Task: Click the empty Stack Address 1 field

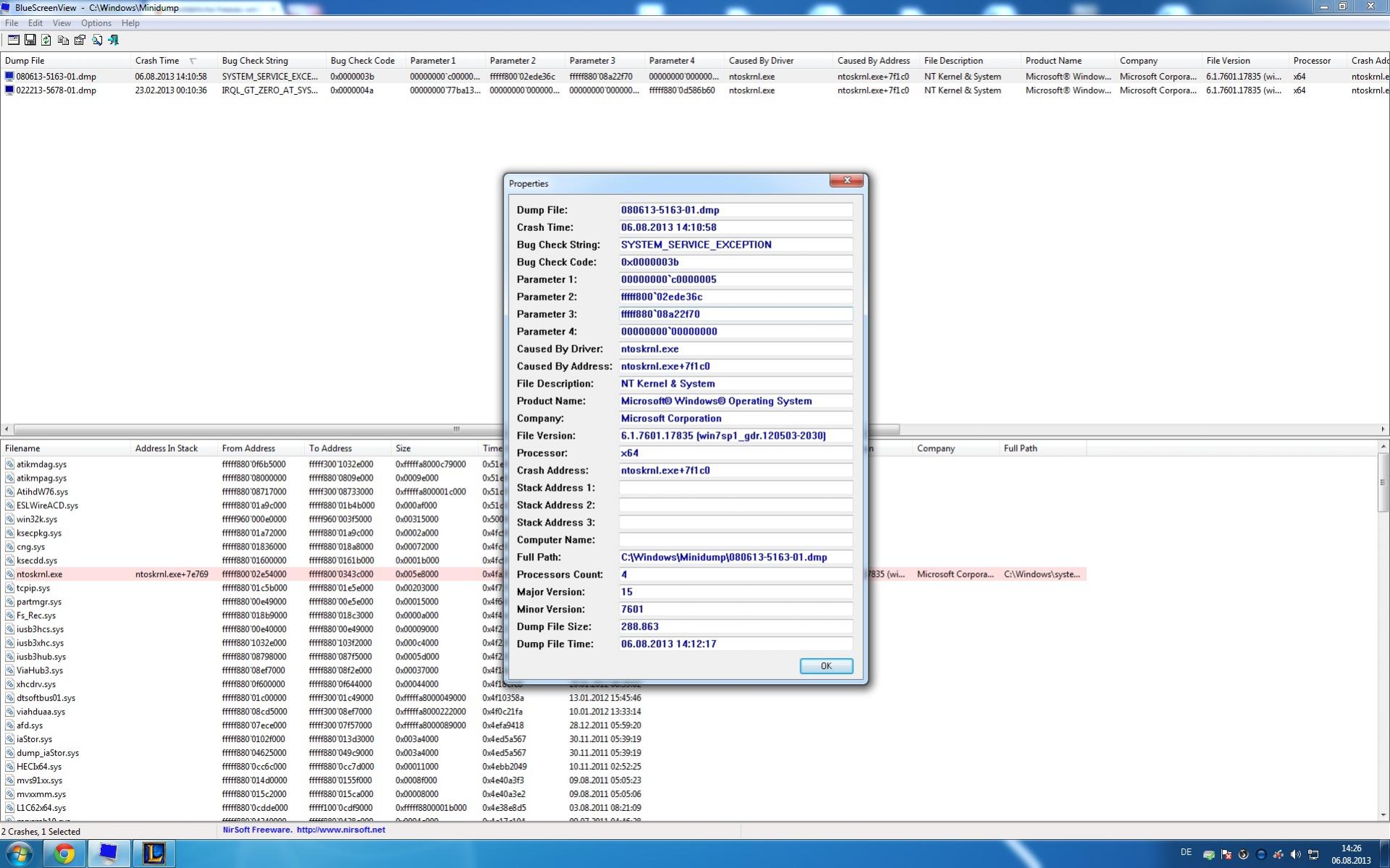Action: (735, 488)
